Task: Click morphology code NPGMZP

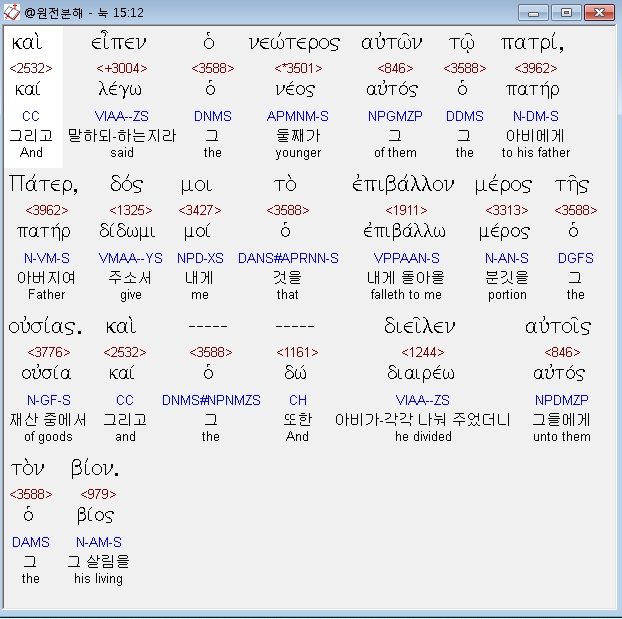Action: (395, 116)
